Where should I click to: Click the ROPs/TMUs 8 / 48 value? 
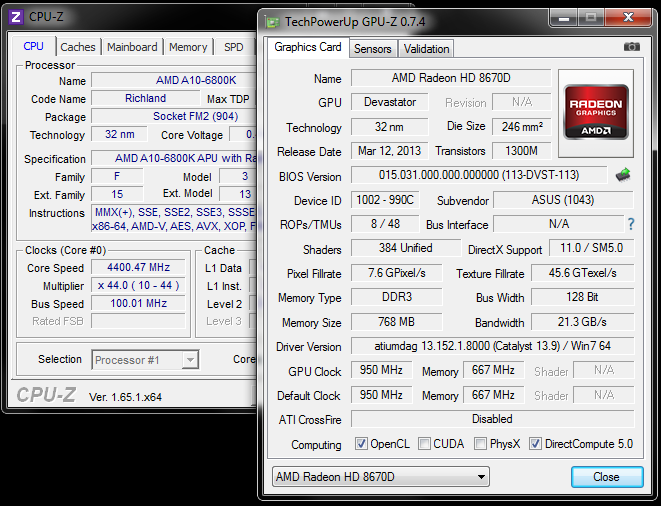385,224
